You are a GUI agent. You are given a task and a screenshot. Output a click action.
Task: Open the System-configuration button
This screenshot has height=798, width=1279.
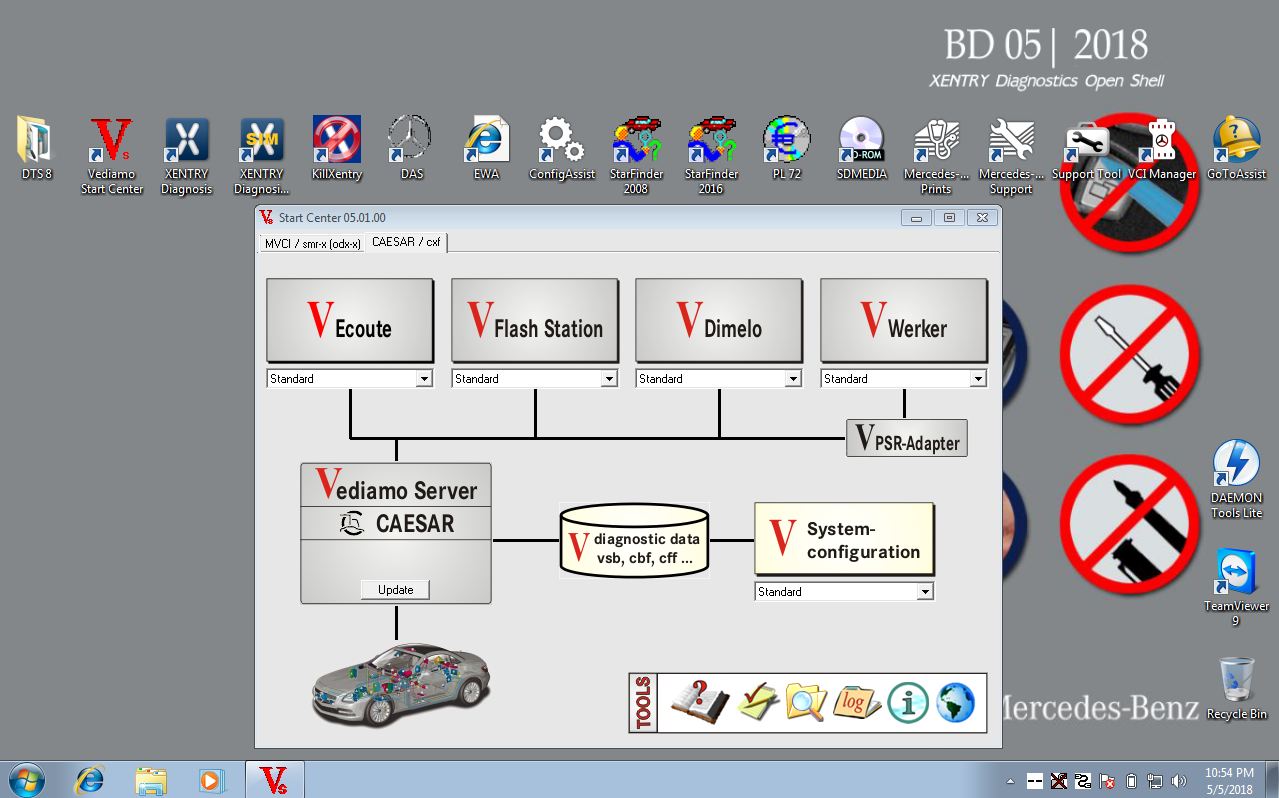(844, 539)
